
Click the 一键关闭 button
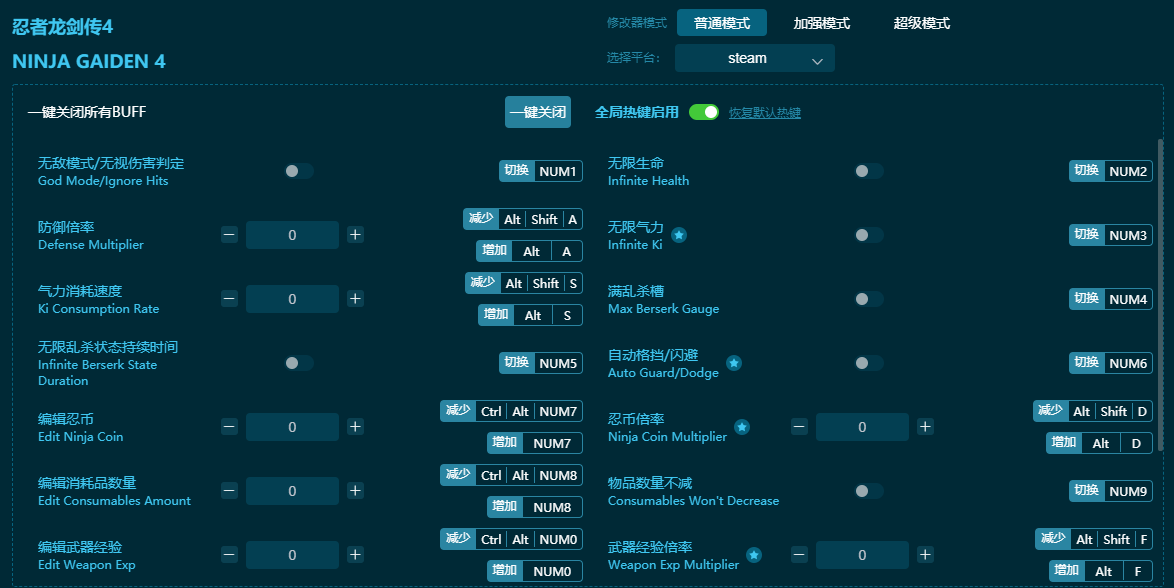click(x=538, y=112)
